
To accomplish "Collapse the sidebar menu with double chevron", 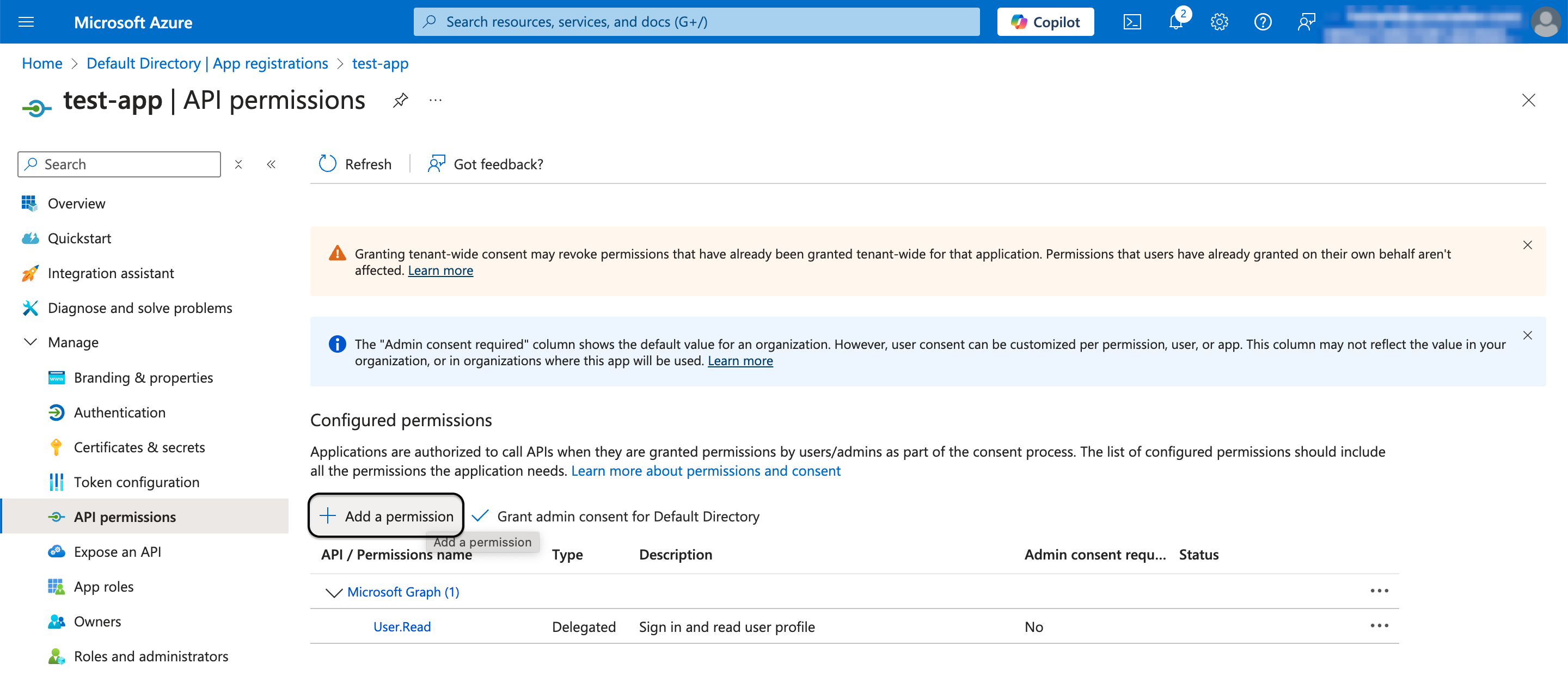I will (272, 164).
